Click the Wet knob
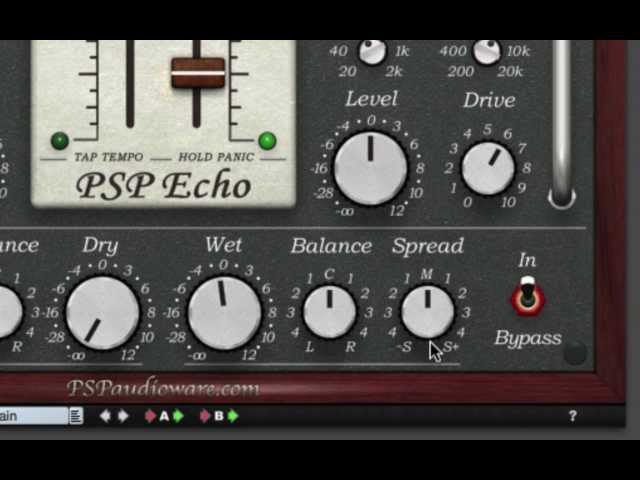The image size is (640, 480). 224,313
